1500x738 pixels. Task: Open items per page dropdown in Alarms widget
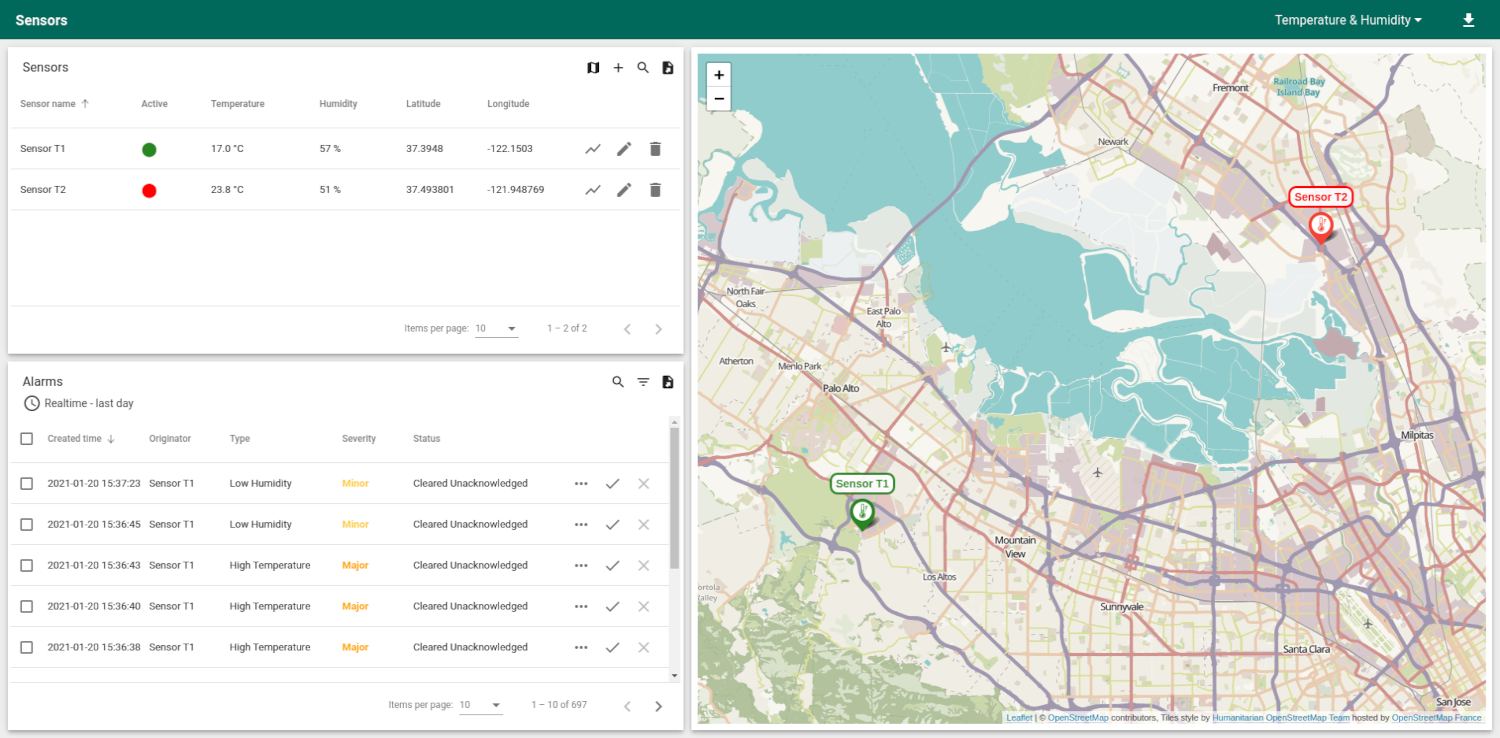click(481, 705)
